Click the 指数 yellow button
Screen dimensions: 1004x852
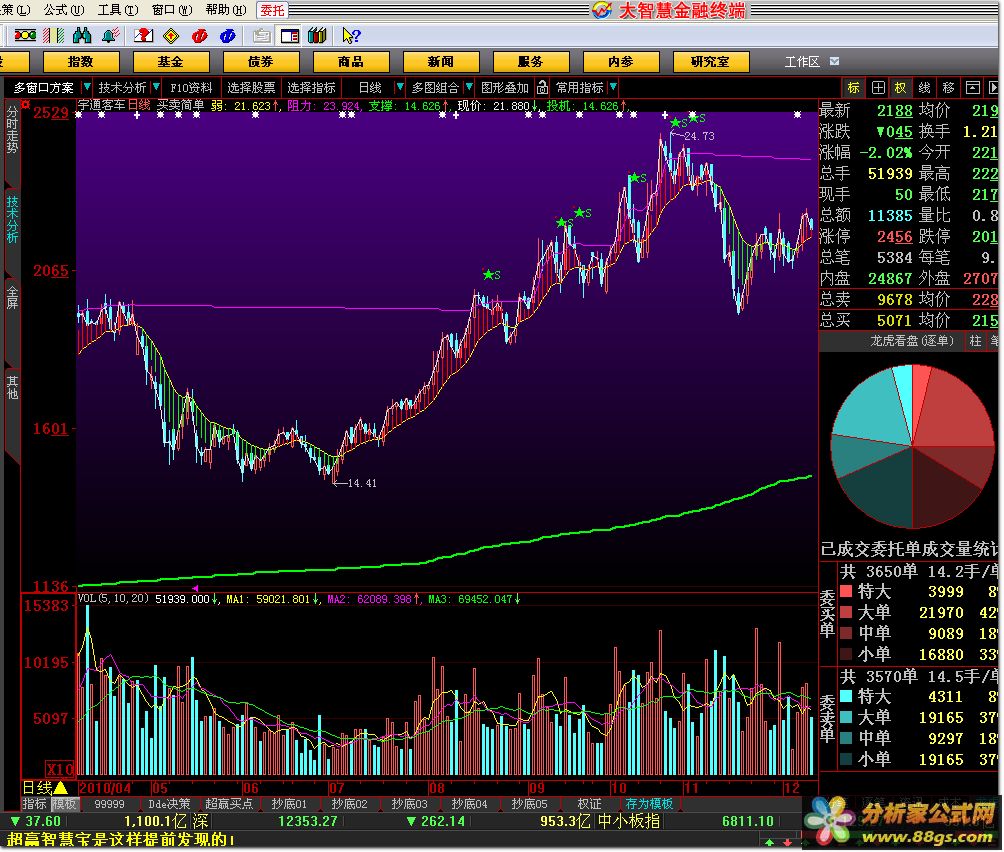click(81, 61)
